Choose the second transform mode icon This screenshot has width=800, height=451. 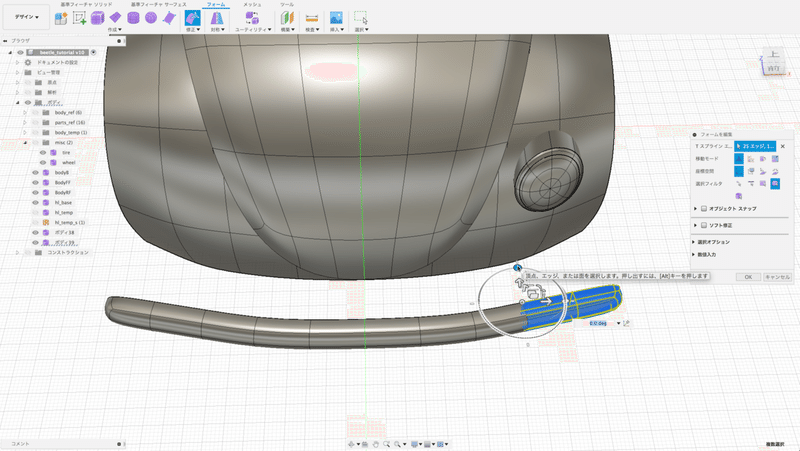(x=751, y=159)
